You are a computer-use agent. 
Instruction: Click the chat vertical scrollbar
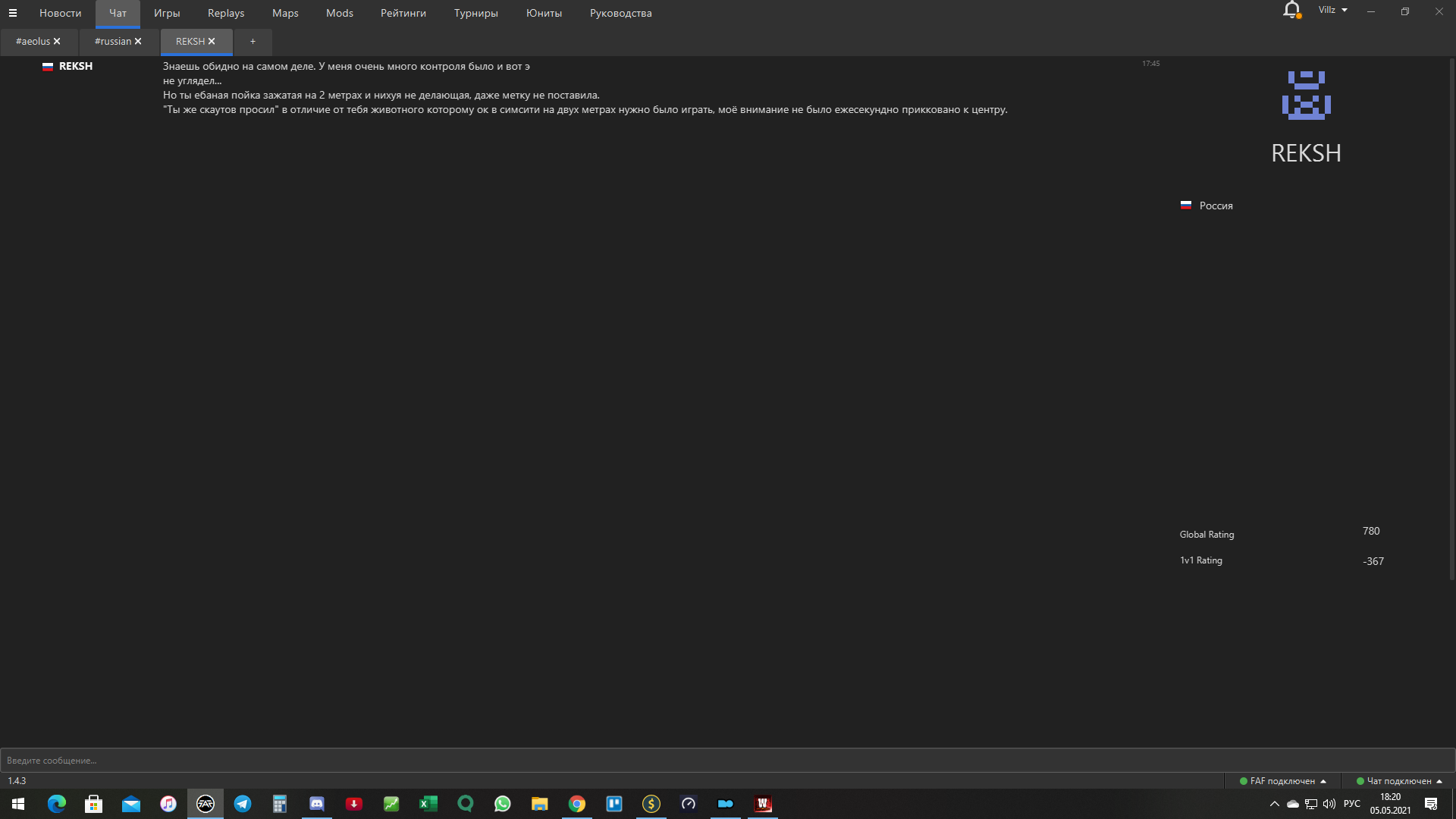click(x=1451, y=318)
